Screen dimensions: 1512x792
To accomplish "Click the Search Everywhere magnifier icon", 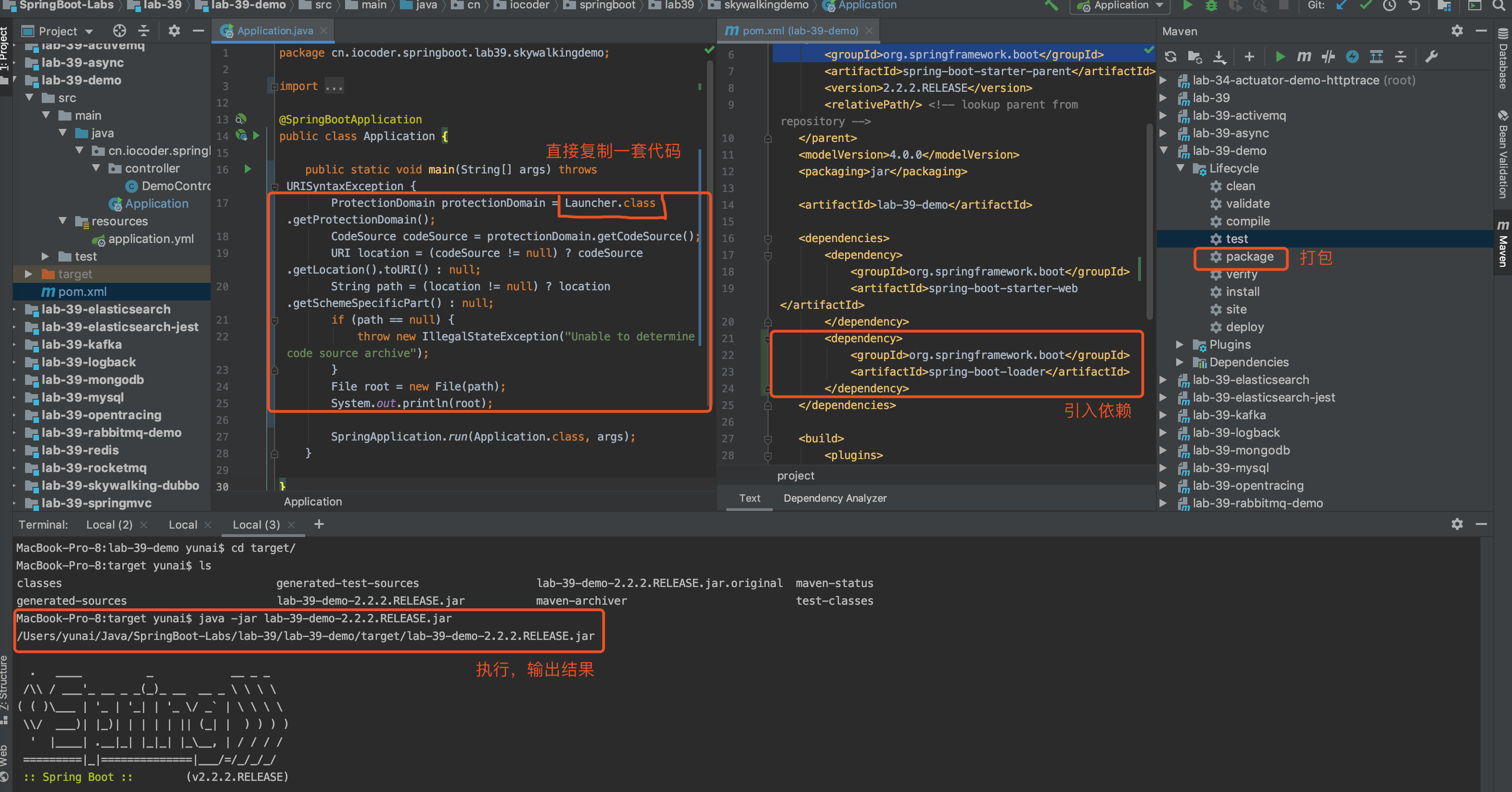I will coord(1499,6).
